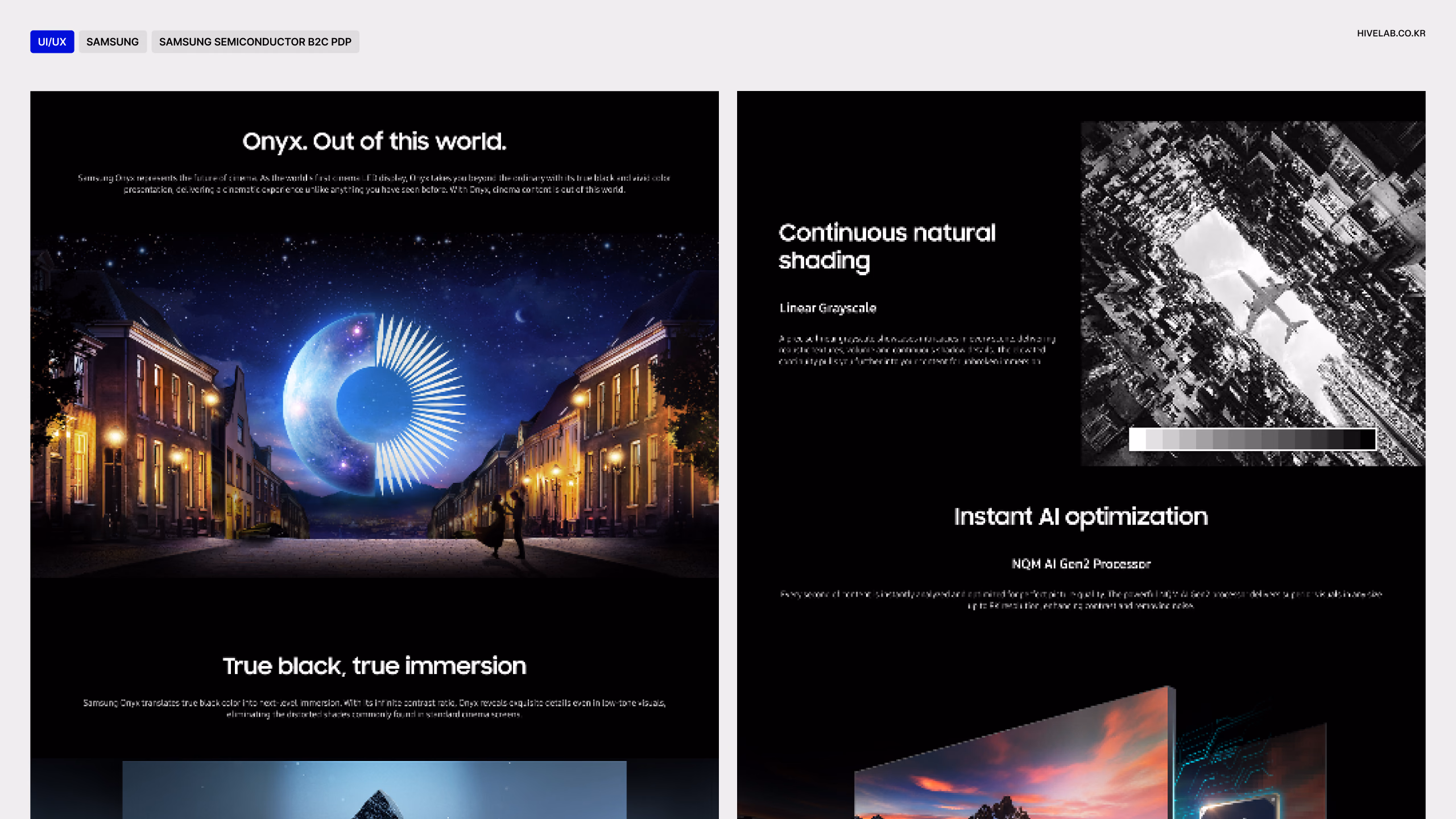
Task: Click the 'NQM AI Gen2 Processor' subtitle
Action: [1081, 564]
